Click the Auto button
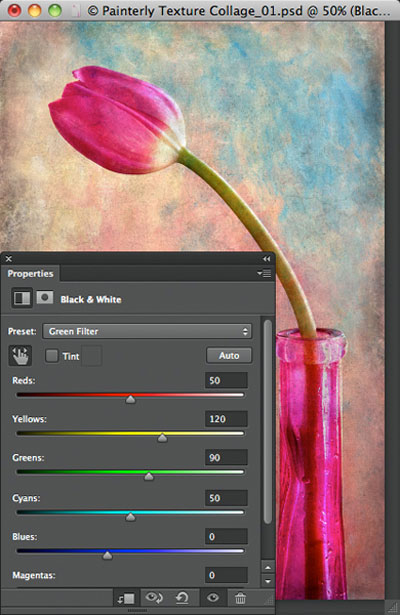This screenshot has height=615, width=400. [229, 355]
